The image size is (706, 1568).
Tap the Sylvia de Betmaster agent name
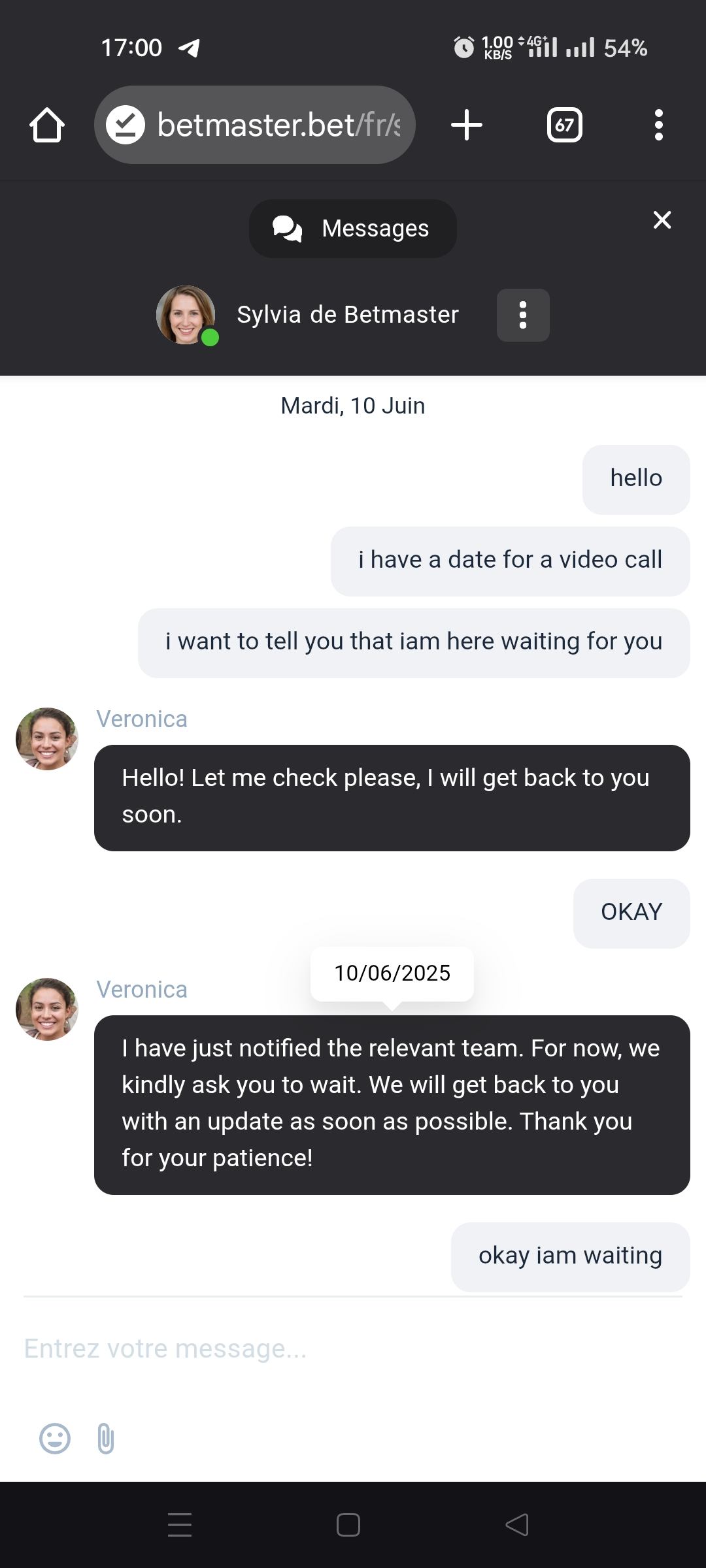(348, 315)
